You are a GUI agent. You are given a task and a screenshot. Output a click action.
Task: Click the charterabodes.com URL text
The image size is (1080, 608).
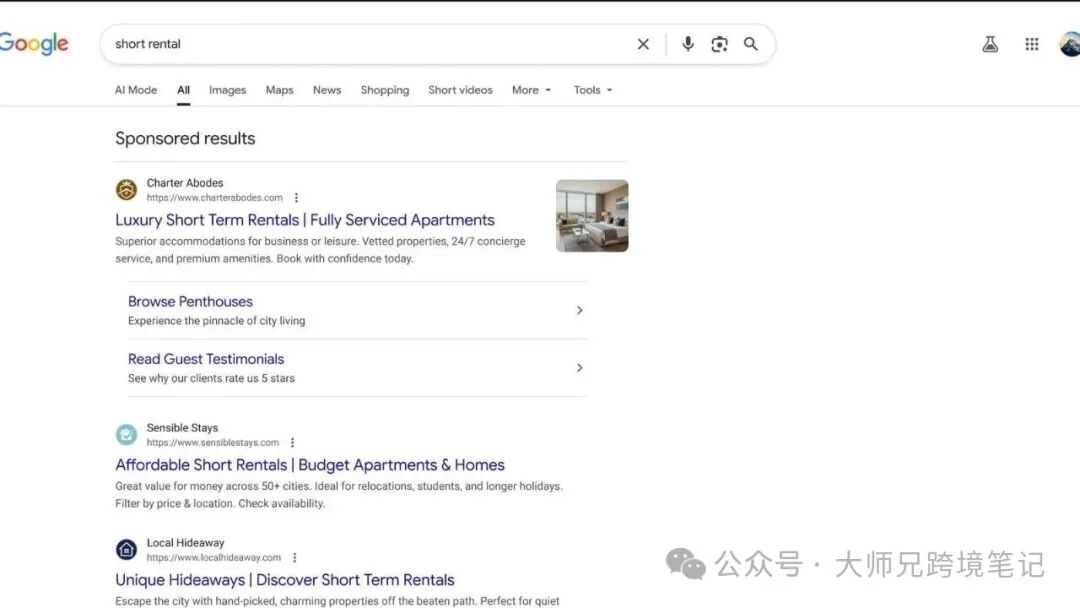(215, 198)
